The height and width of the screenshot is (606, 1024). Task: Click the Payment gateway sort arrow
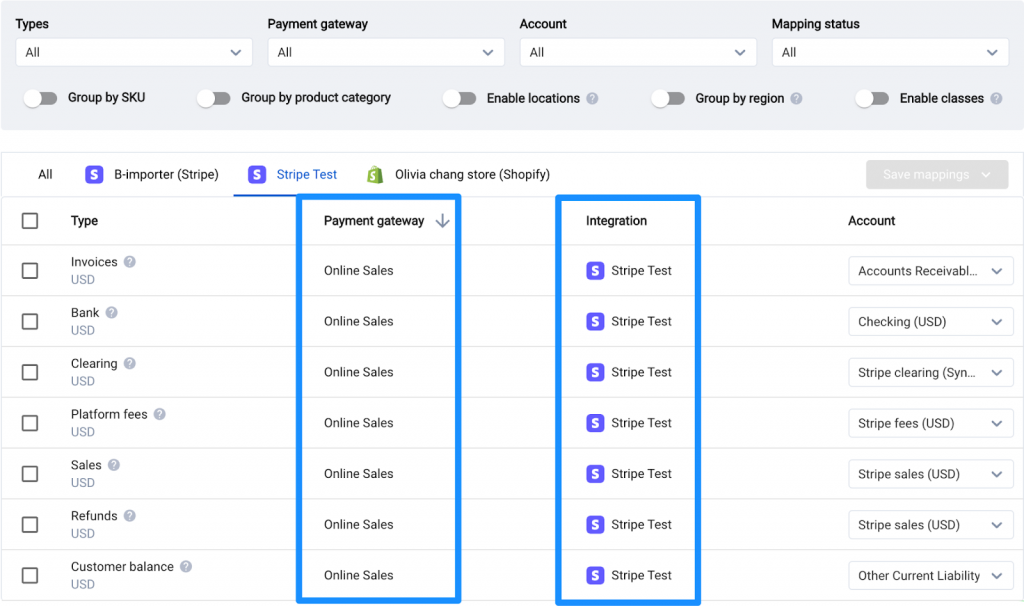point(443,221)
